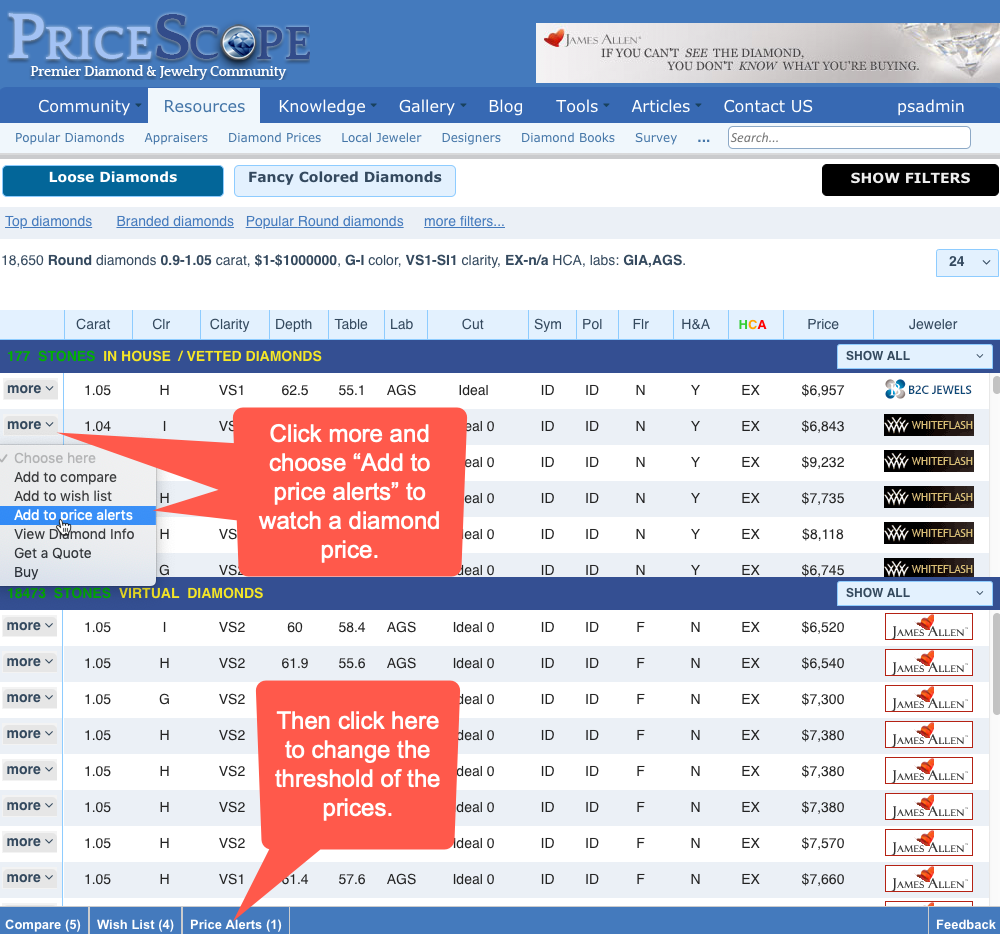Expand more dropdown on the 1.04 carat row
The width and height of the screenshot is (1000, 934).
(x=30, y=425)
